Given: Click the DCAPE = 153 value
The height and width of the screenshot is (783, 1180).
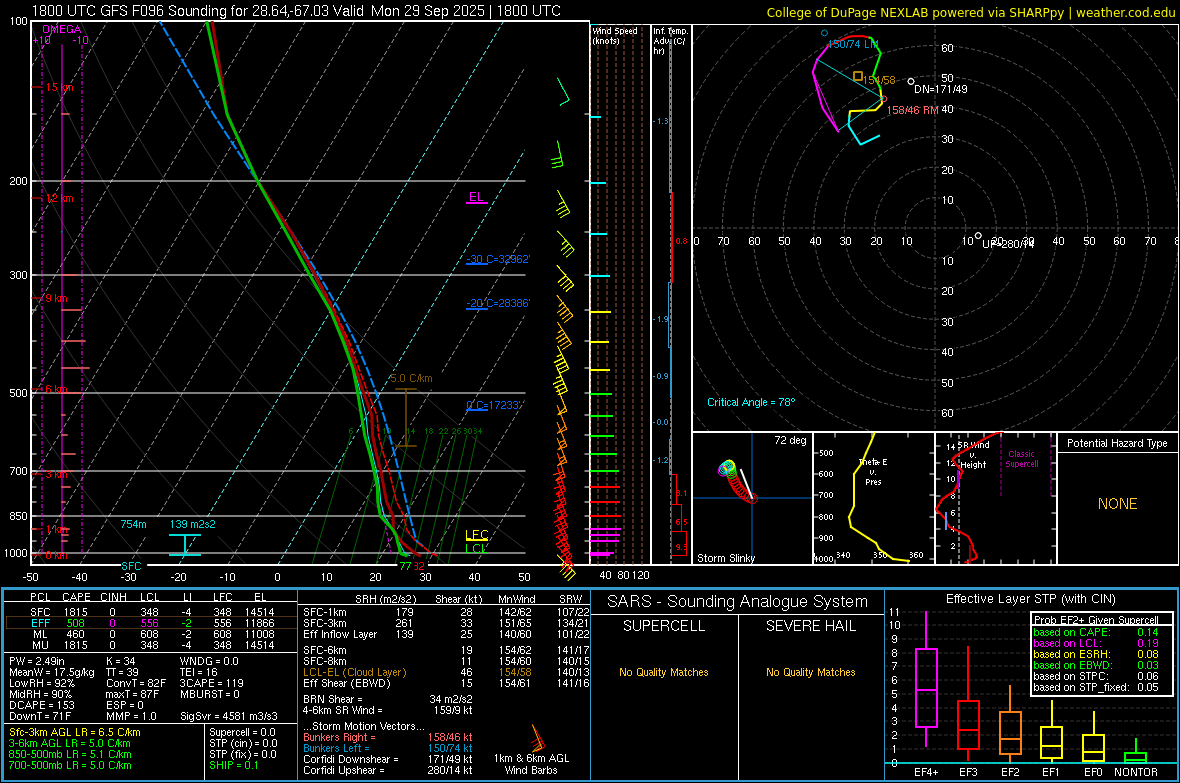Looking at the screenshot, I should pos(40,705).
